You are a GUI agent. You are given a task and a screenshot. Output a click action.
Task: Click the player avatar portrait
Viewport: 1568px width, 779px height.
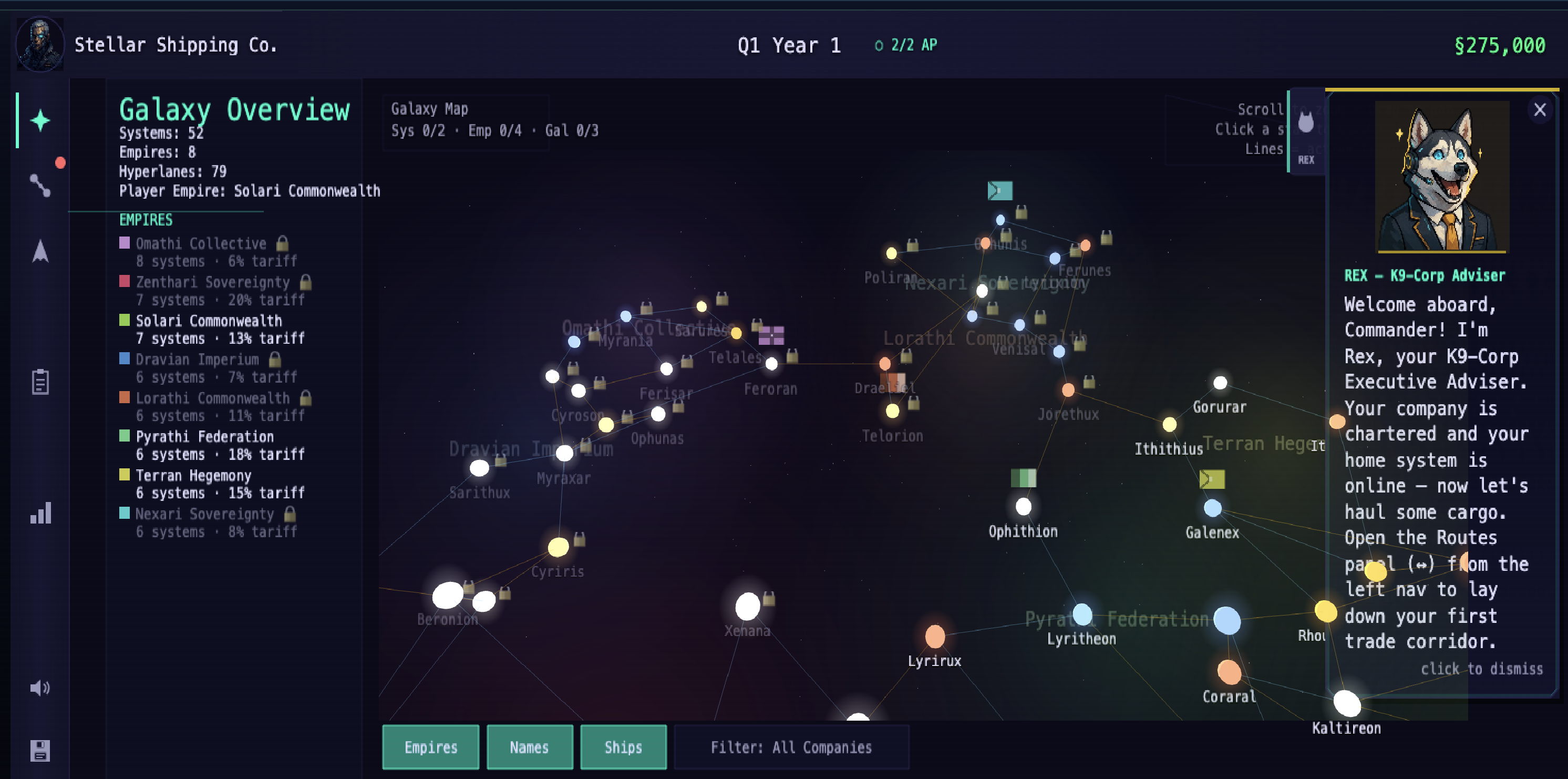tap(40, 44)
